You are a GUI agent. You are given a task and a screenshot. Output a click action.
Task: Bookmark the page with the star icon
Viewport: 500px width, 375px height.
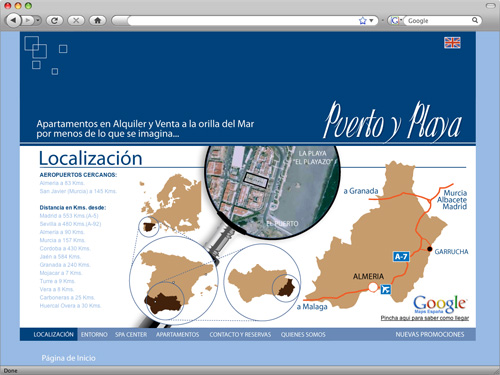(x=362, y=21)
